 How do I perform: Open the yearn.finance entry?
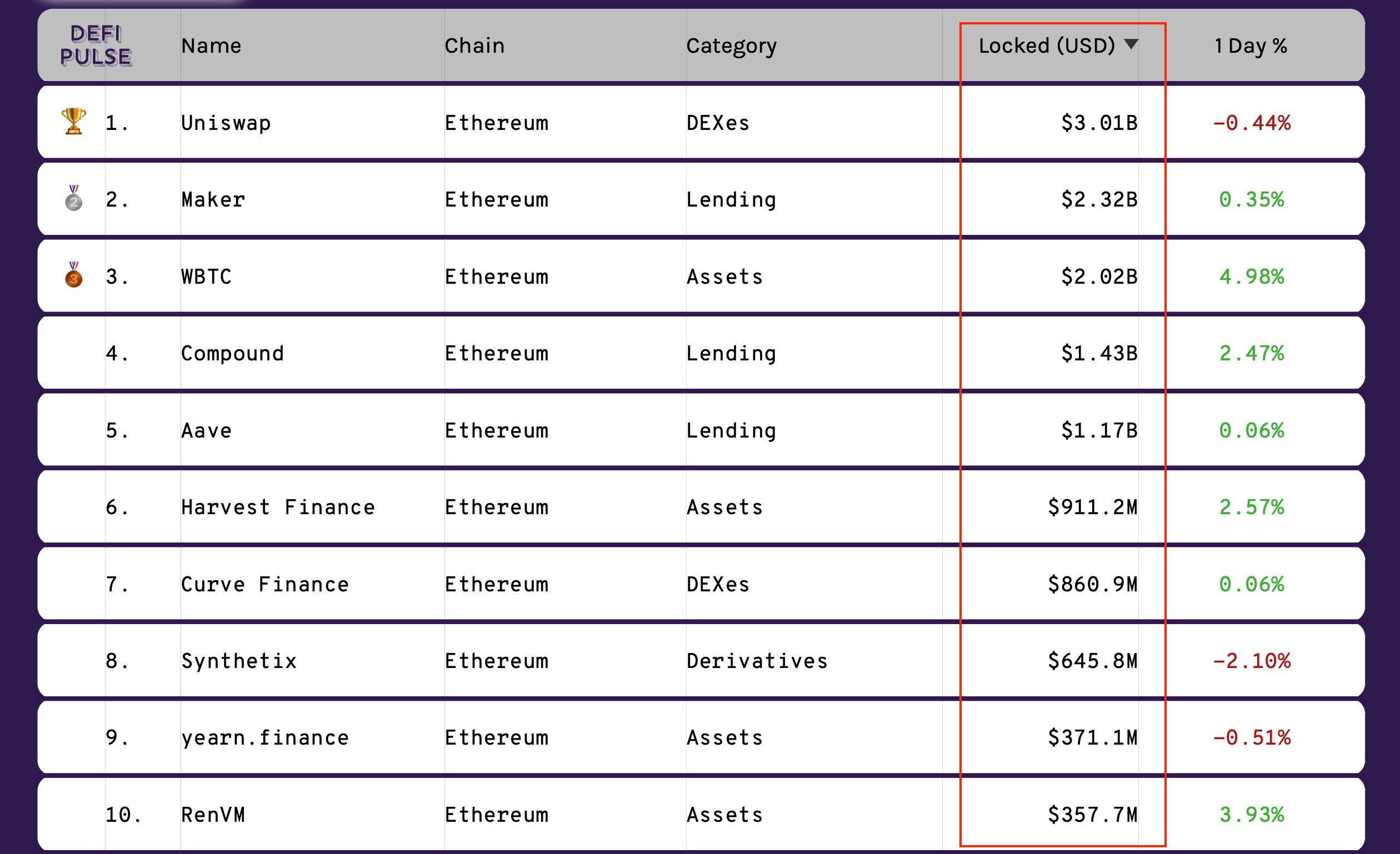(x=265, y=737)
